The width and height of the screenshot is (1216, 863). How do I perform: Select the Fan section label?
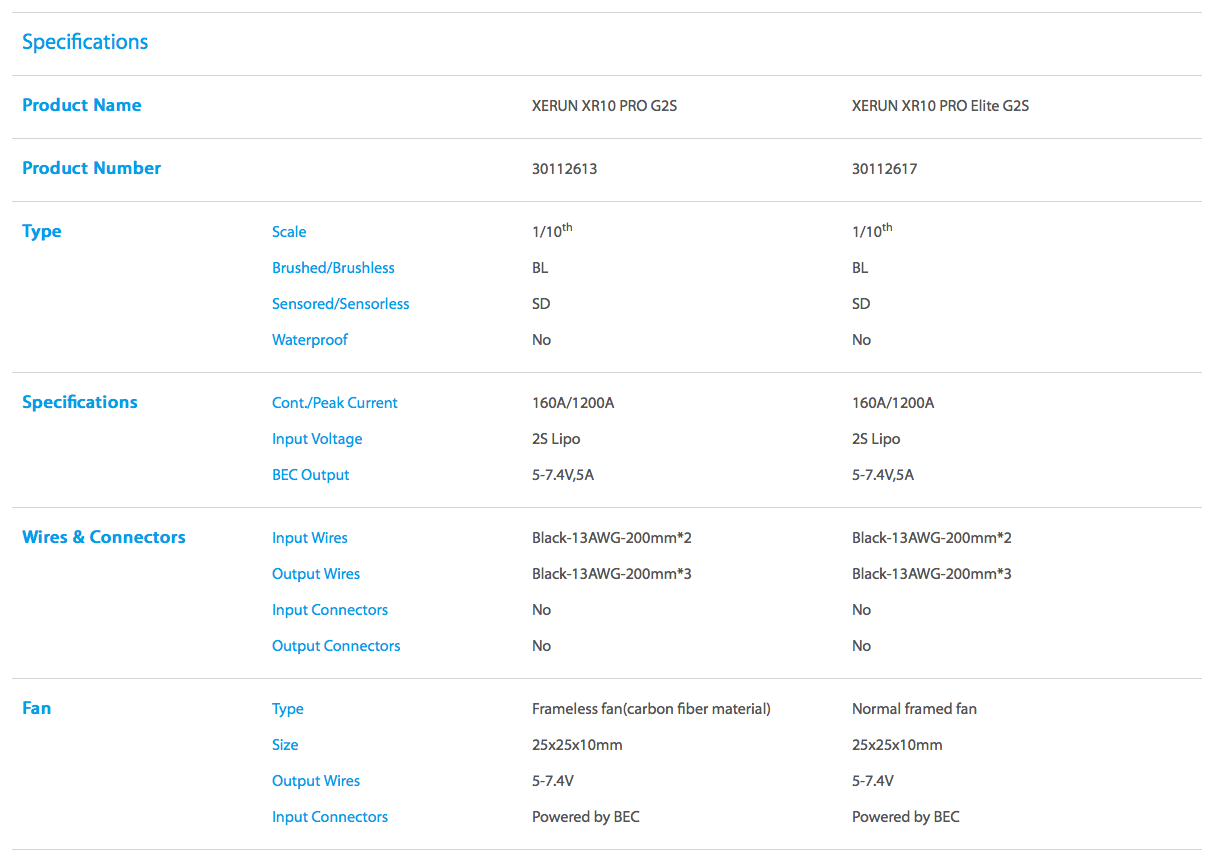37,708
